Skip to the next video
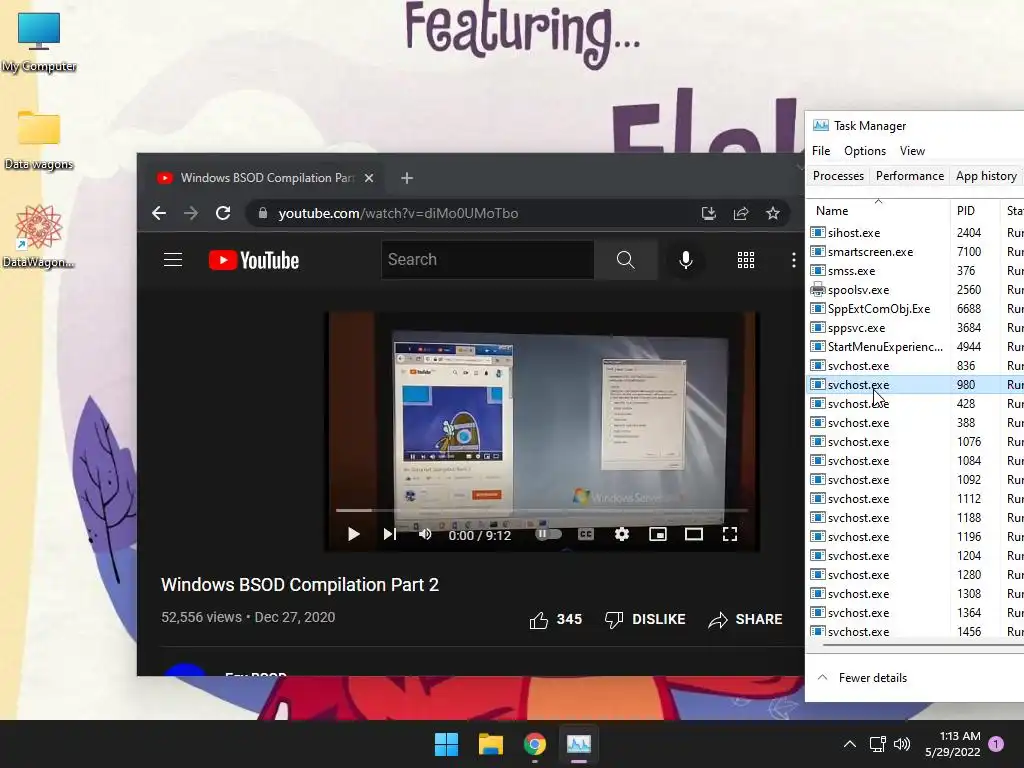The width and height of the screenshot is (1024, 768). point(390,534)
